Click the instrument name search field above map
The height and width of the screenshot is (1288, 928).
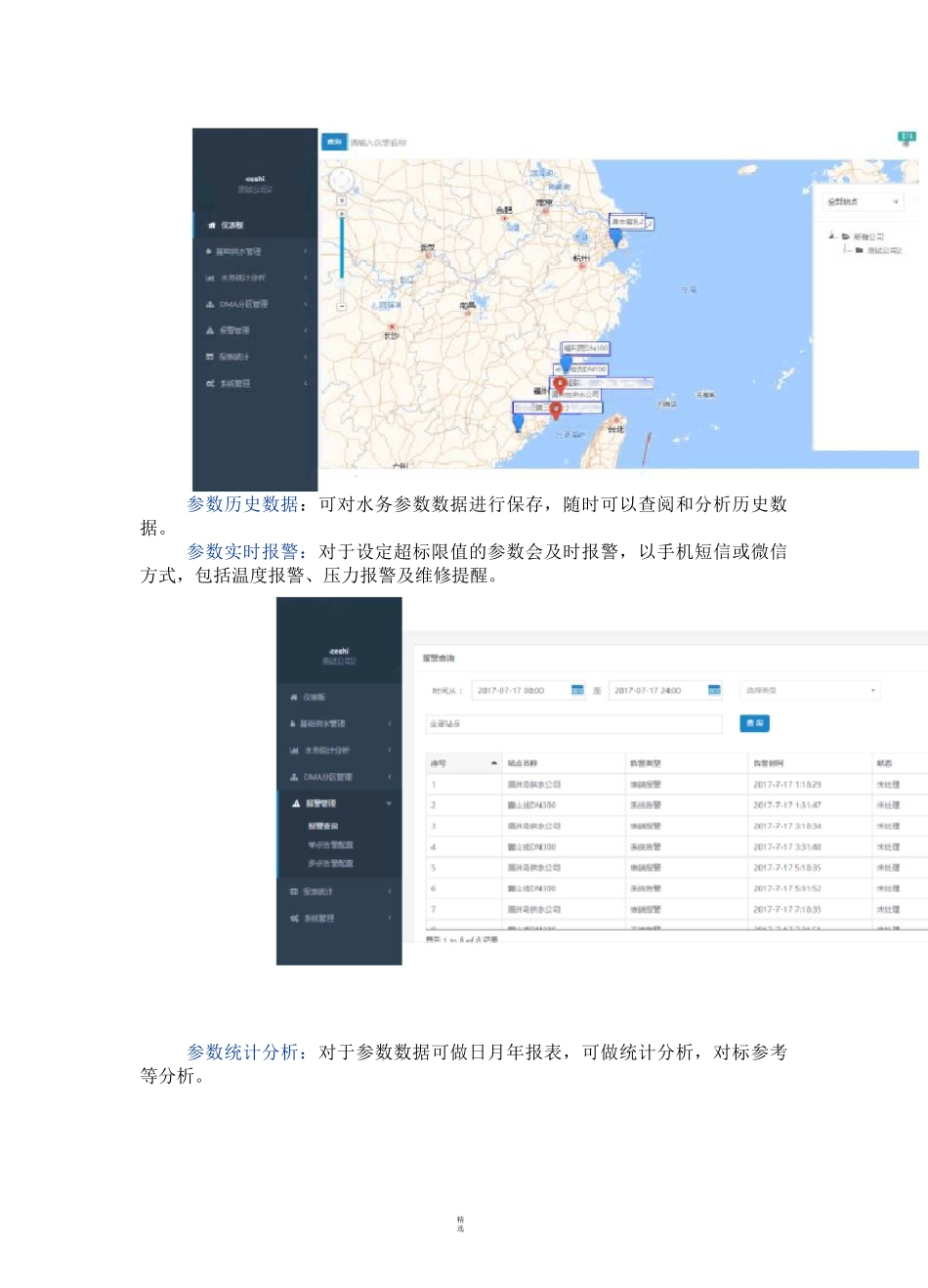click(x=379, y=143)
